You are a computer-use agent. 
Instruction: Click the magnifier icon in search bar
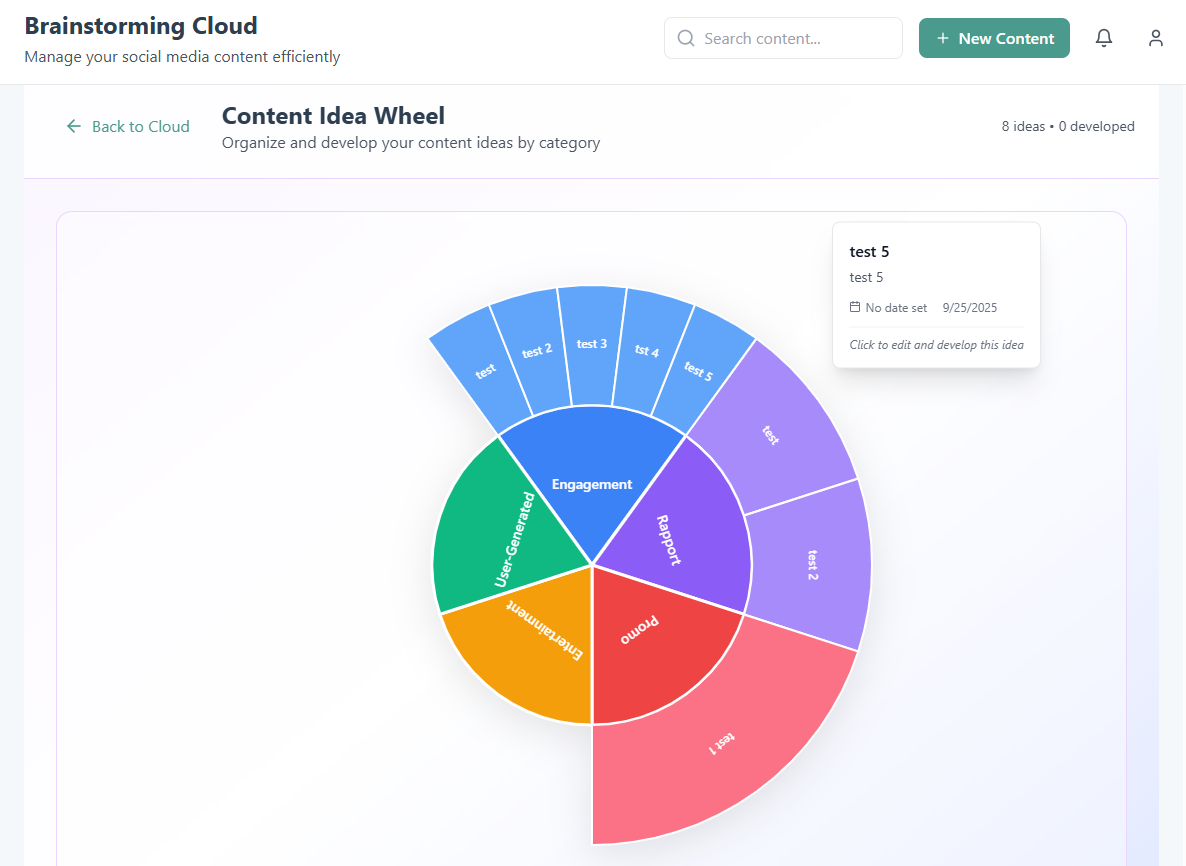(x=686, y=37)
